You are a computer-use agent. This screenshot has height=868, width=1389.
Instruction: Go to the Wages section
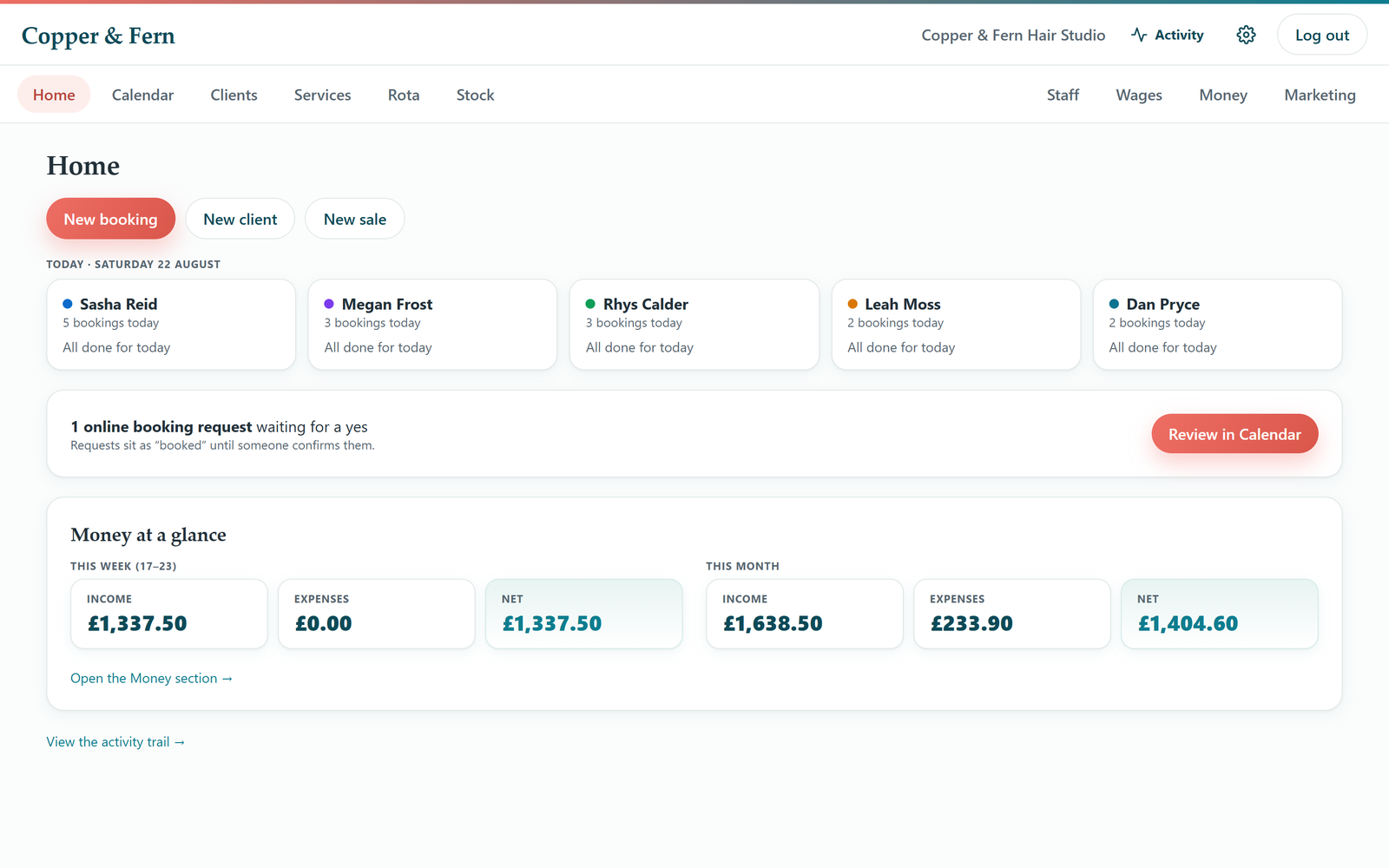1139,95
